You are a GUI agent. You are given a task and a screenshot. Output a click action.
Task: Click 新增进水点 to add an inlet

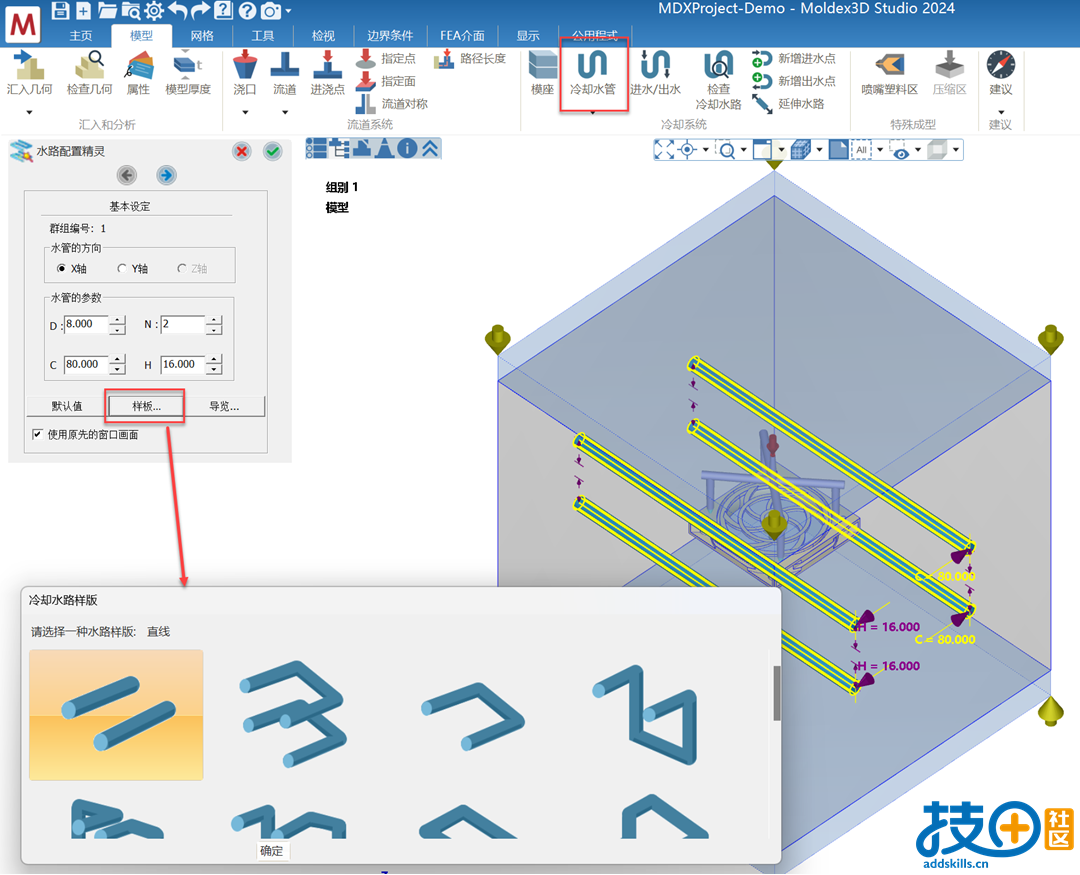[x=793, y=59]
